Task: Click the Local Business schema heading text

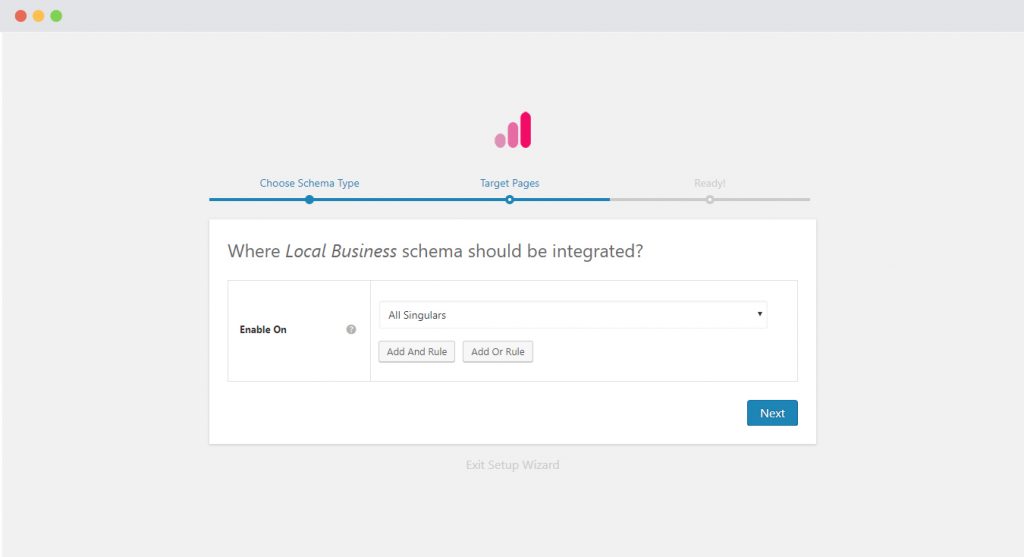Action: pyautogui.click(x=435, y=251)
